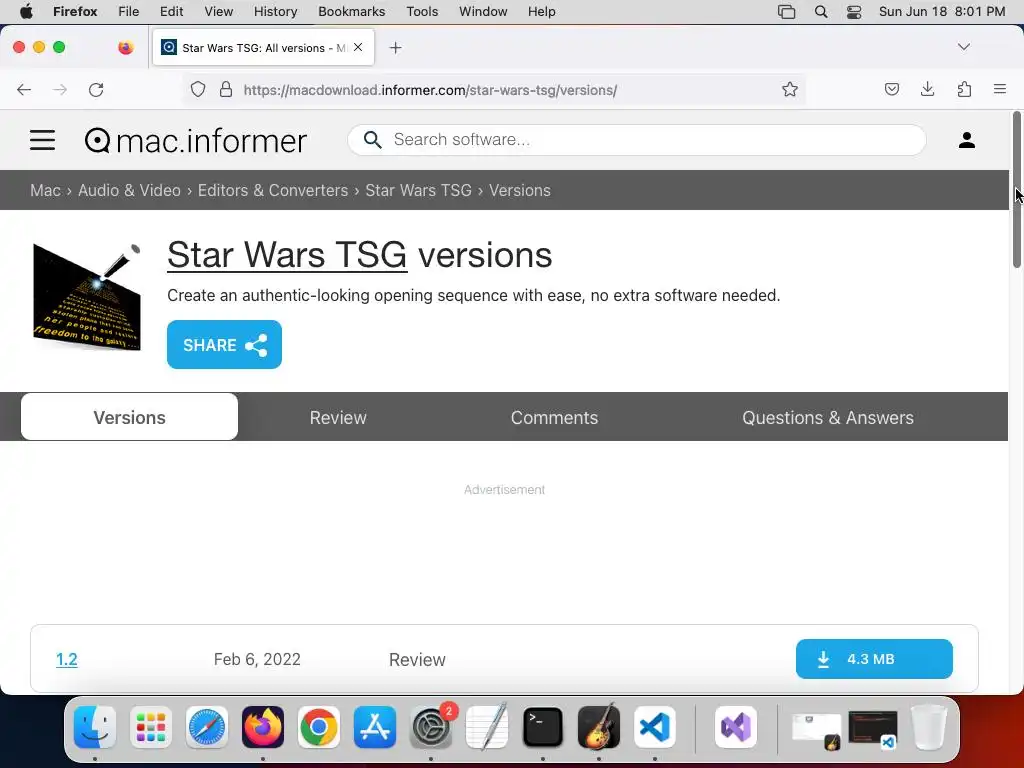Click the search magnifier icon in the search box
The height and width of the screenshot is (768, 1024).
[372, 140]
